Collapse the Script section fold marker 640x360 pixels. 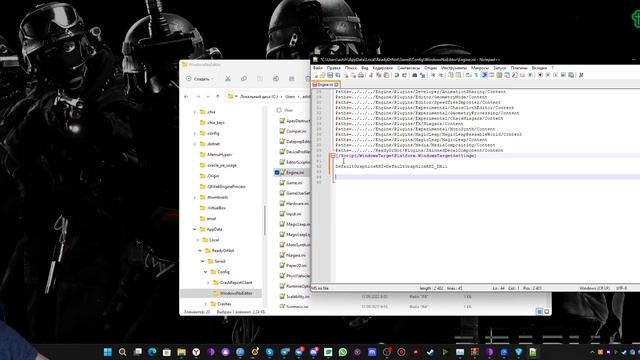coord(333,156)
